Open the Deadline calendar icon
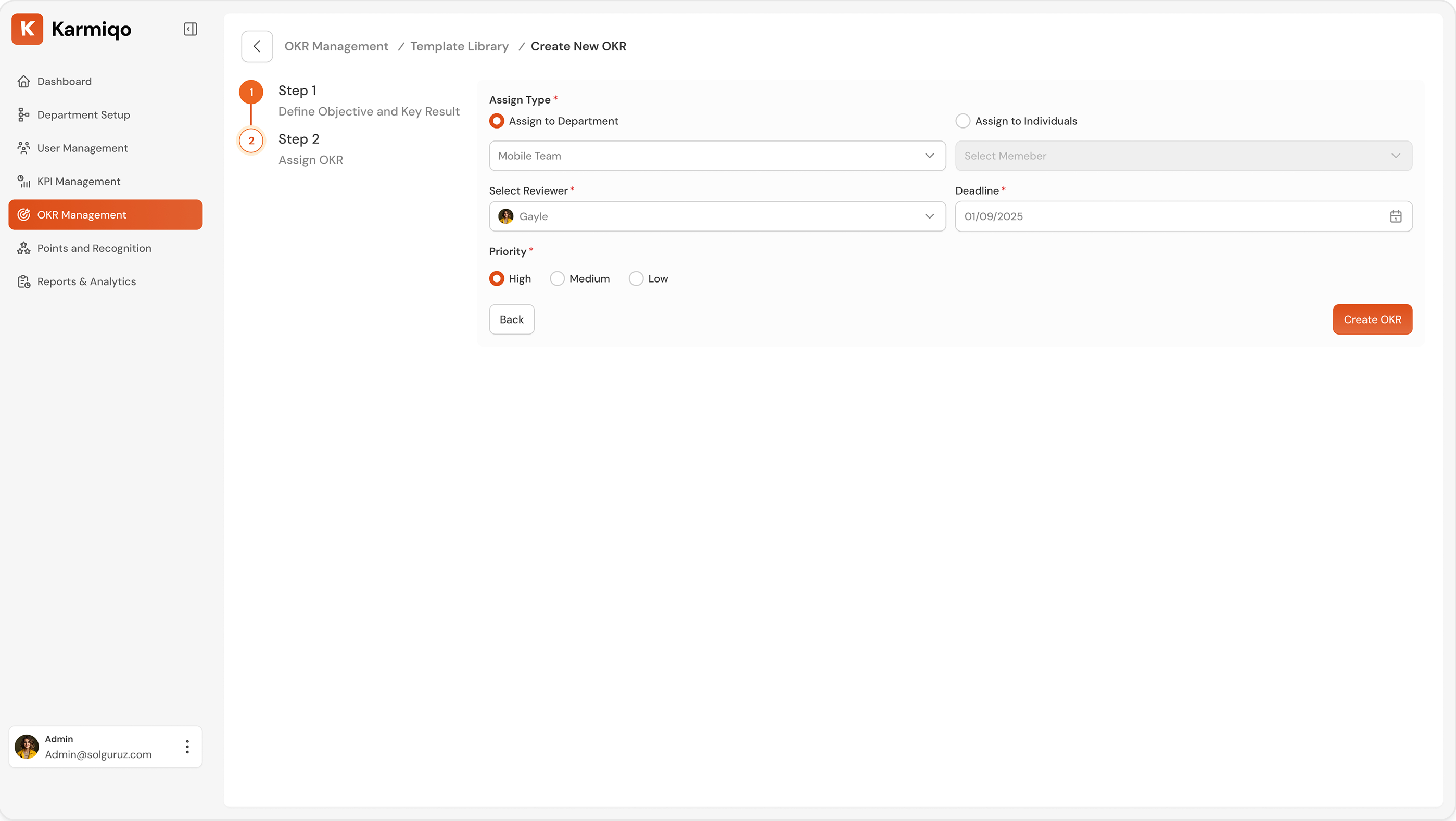Screen dimensions: 1456x821 click(1396, 216)
